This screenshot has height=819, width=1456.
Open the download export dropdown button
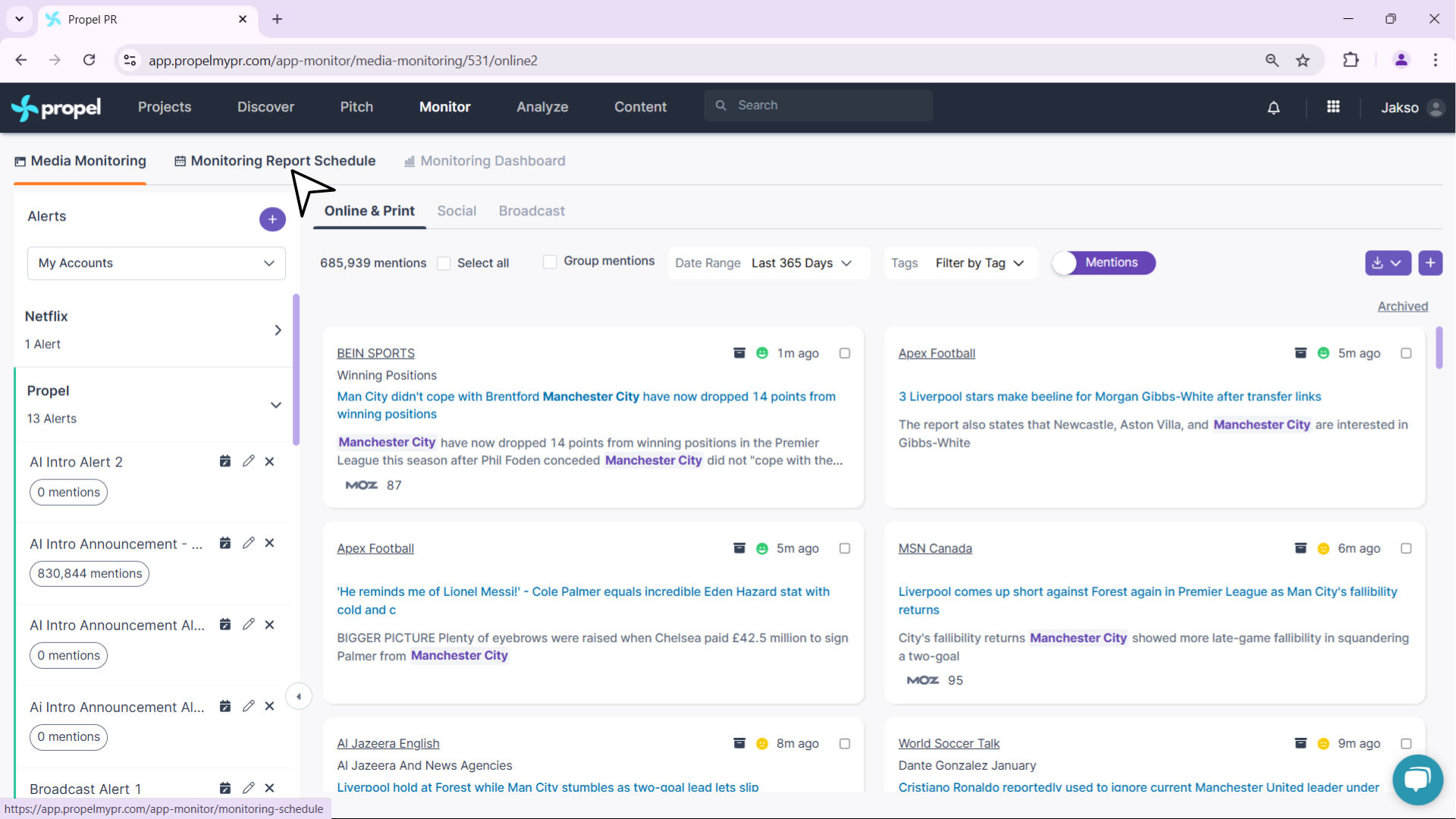tap(1388, 263)
